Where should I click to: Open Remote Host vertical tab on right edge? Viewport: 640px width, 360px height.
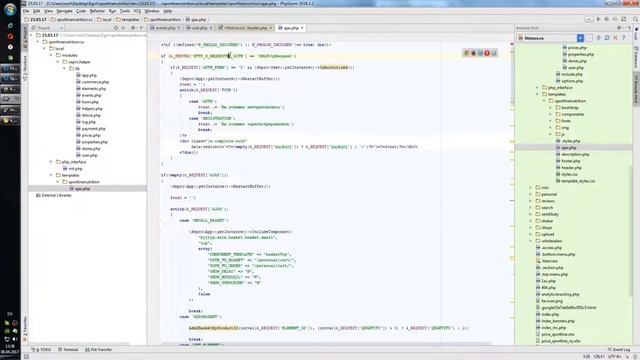coord(636,89)
